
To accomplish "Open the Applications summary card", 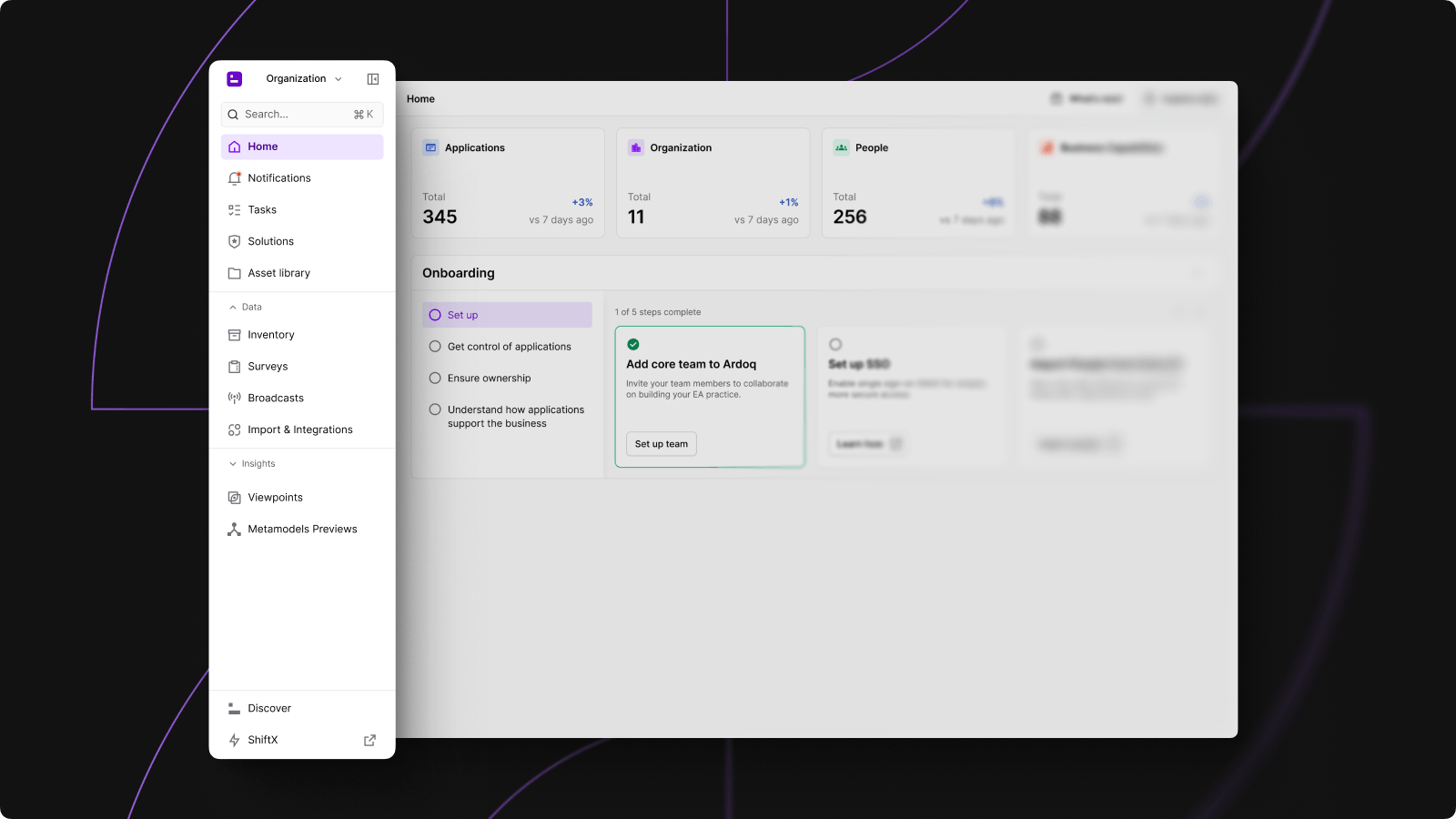I will [x=508, y=183].
